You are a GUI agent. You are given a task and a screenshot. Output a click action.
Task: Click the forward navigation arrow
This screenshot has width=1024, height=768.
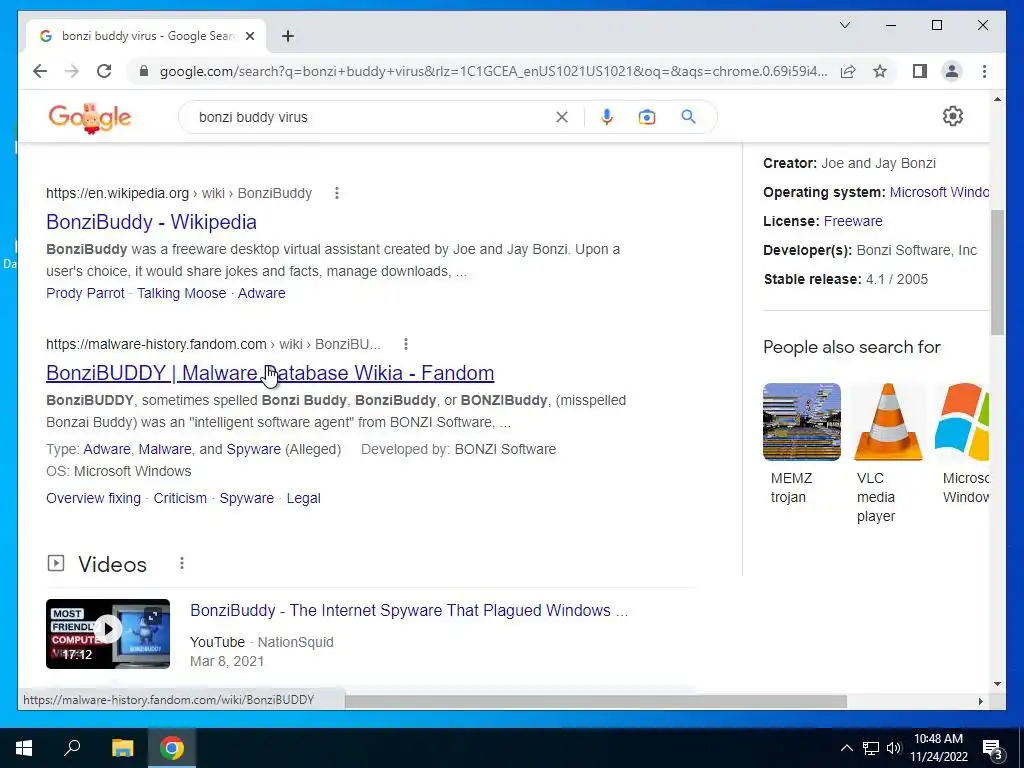pyautogui.click(x=72, y=71)
